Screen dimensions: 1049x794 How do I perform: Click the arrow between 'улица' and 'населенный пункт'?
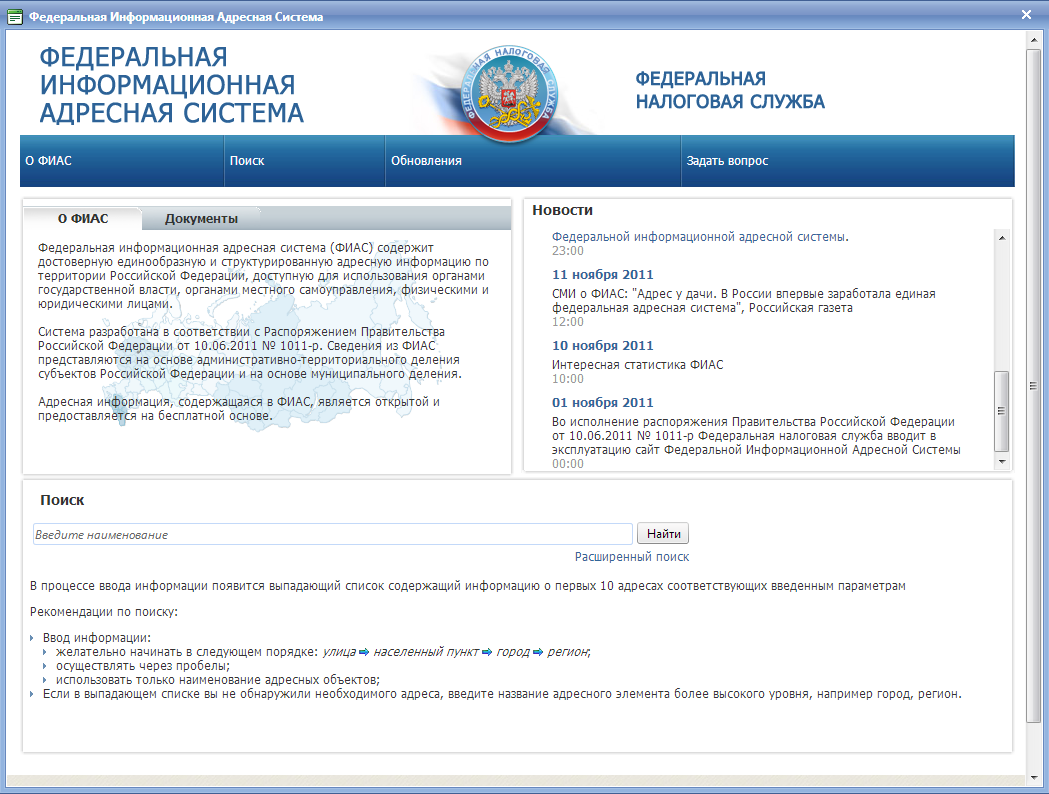coord(364,652)
